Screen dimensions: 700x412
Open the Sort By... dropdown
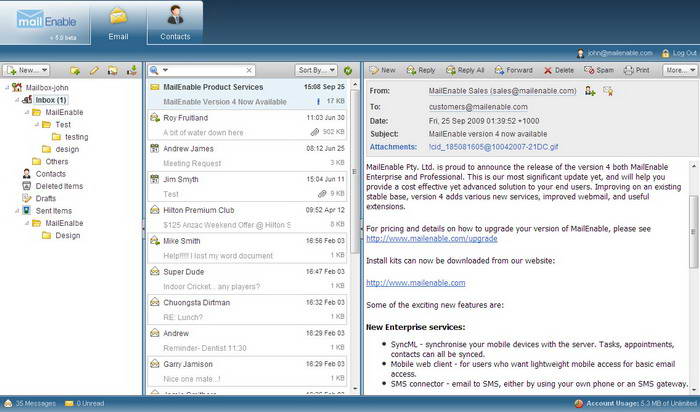pos(316,70)
